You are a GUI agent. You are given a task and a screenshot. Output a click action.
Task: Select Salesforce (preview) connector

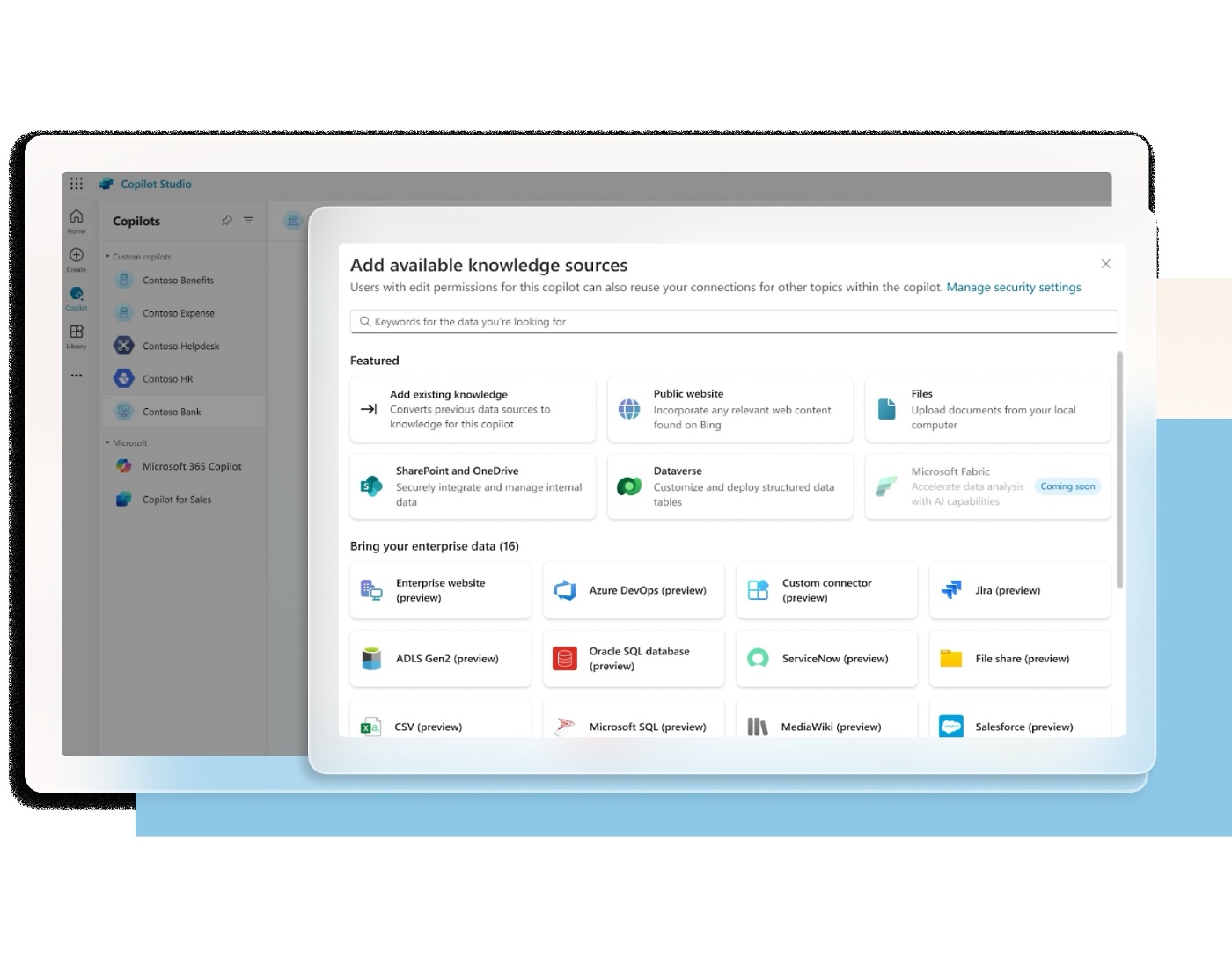[x=1020, y=719]
